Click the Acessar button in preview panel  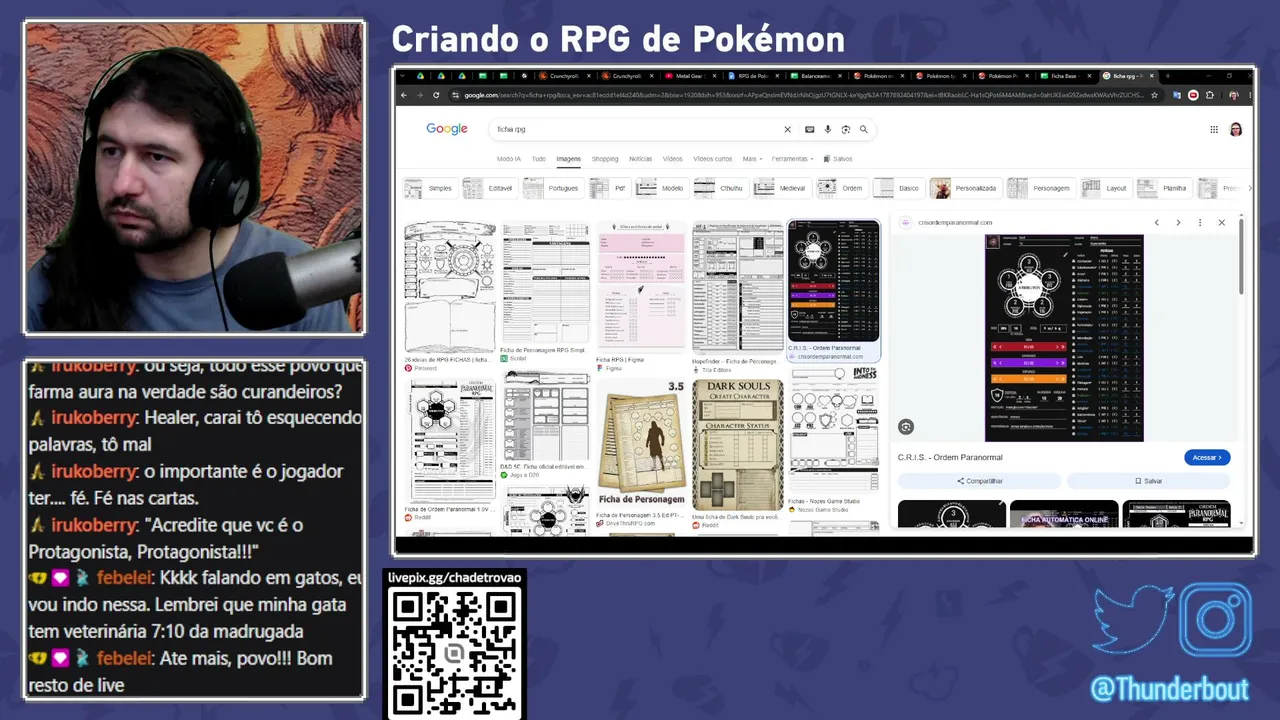[x=1207, y=457]
